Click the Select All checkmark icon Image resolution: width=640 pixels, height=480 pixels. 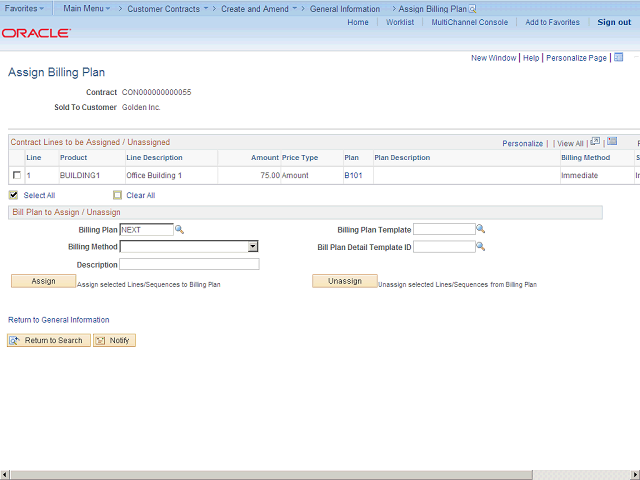click(x=14, y=195)
